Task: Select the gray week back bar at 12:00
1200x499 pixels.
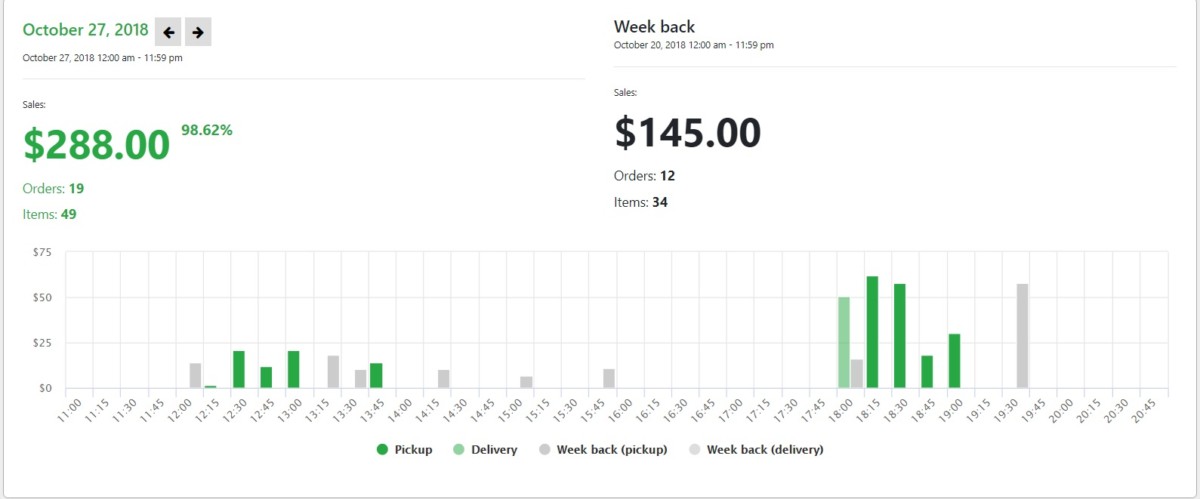Action: tap(196, 375)
